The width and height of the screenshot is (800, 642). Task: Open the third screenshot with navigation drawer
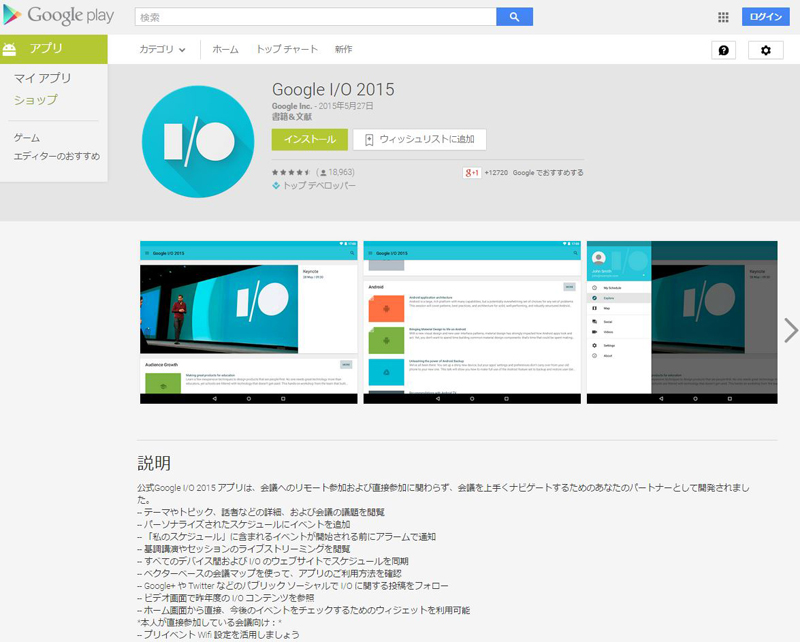[x=682, y=322]
